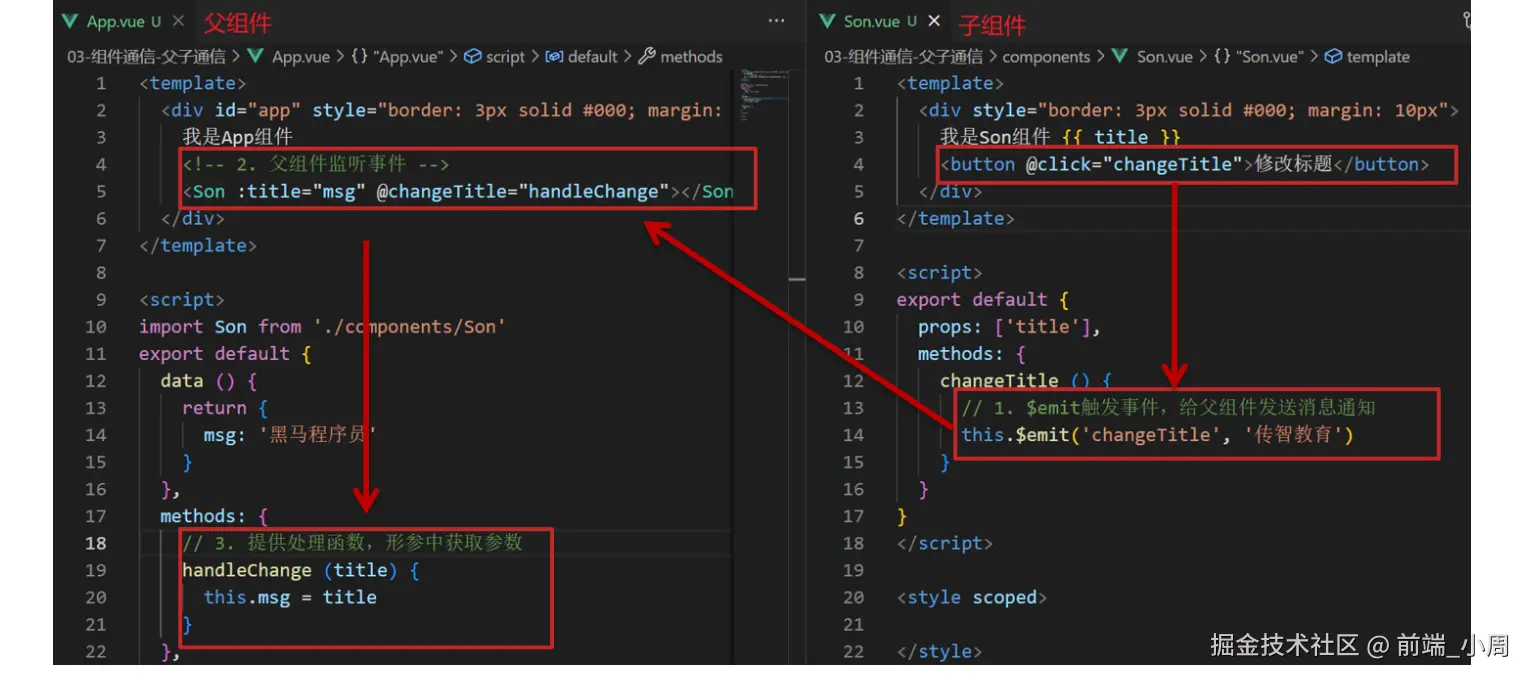Click the '// 1. $emit触发事件' comment
Image resolution: width=1531 pixels, height=680 pixels.
click(1168, 408)
